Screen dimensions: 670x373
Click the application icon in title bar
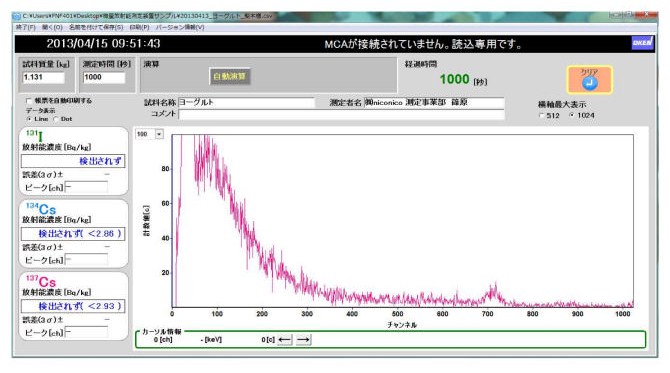coord(17,16)
